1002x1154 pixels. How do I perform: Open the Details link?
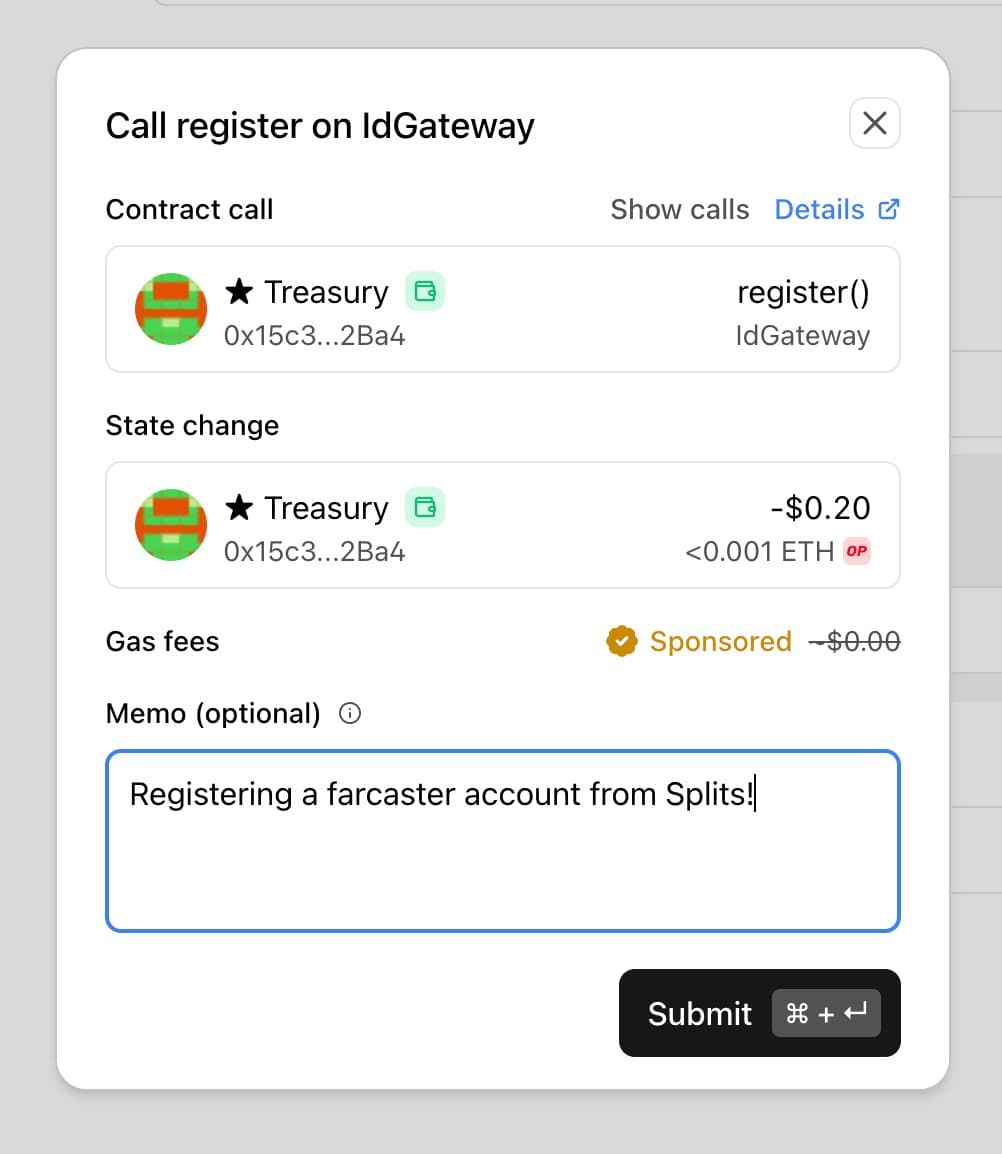coord(820,210)
